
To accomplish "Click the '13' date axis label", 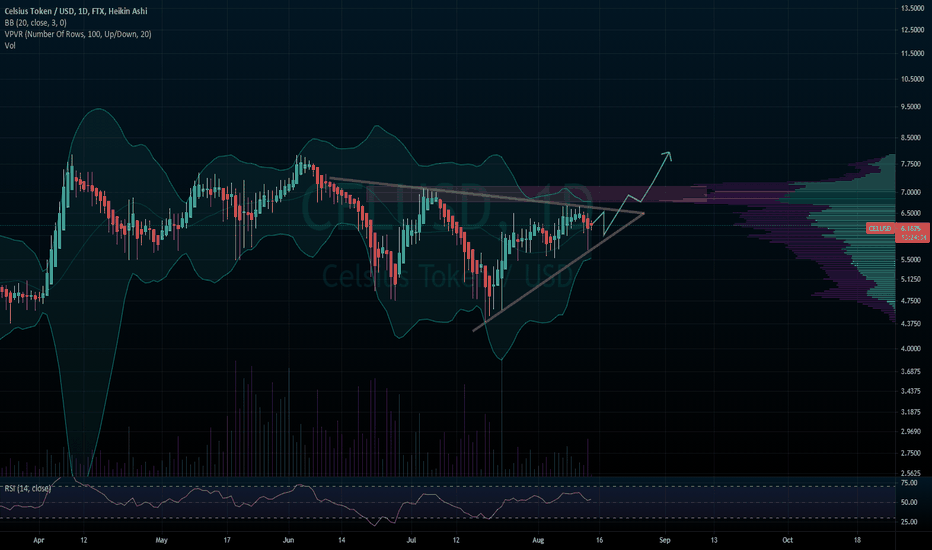I will (713, 540).
